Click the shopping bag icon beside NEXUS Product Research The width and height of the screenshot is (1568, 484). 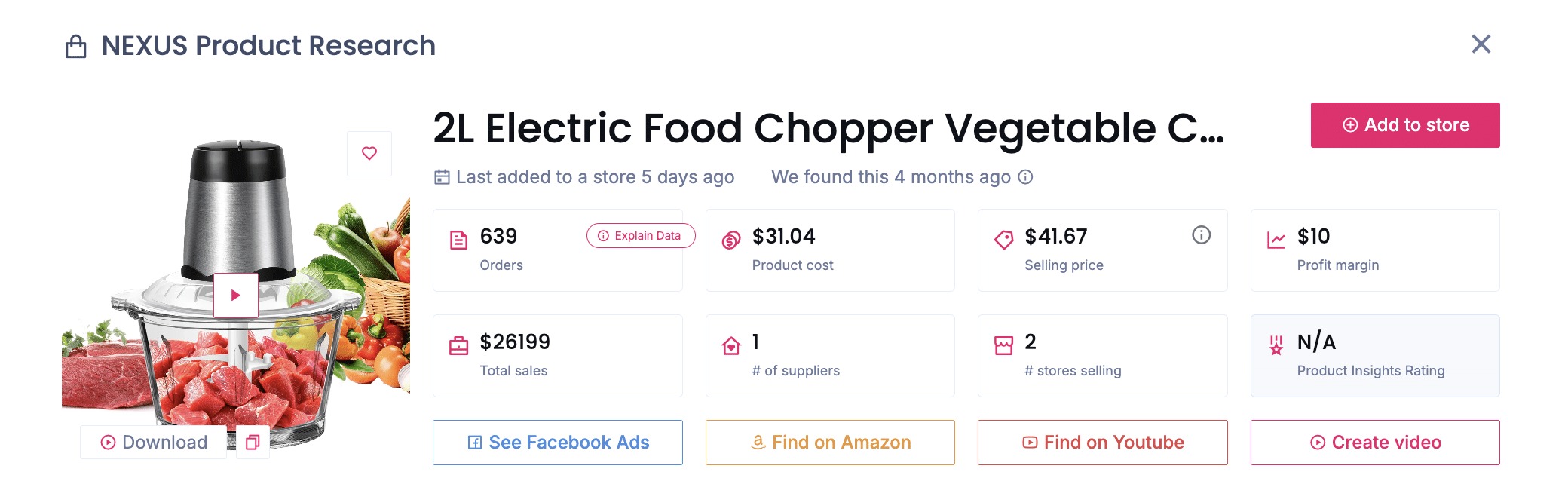click(75, 46)
